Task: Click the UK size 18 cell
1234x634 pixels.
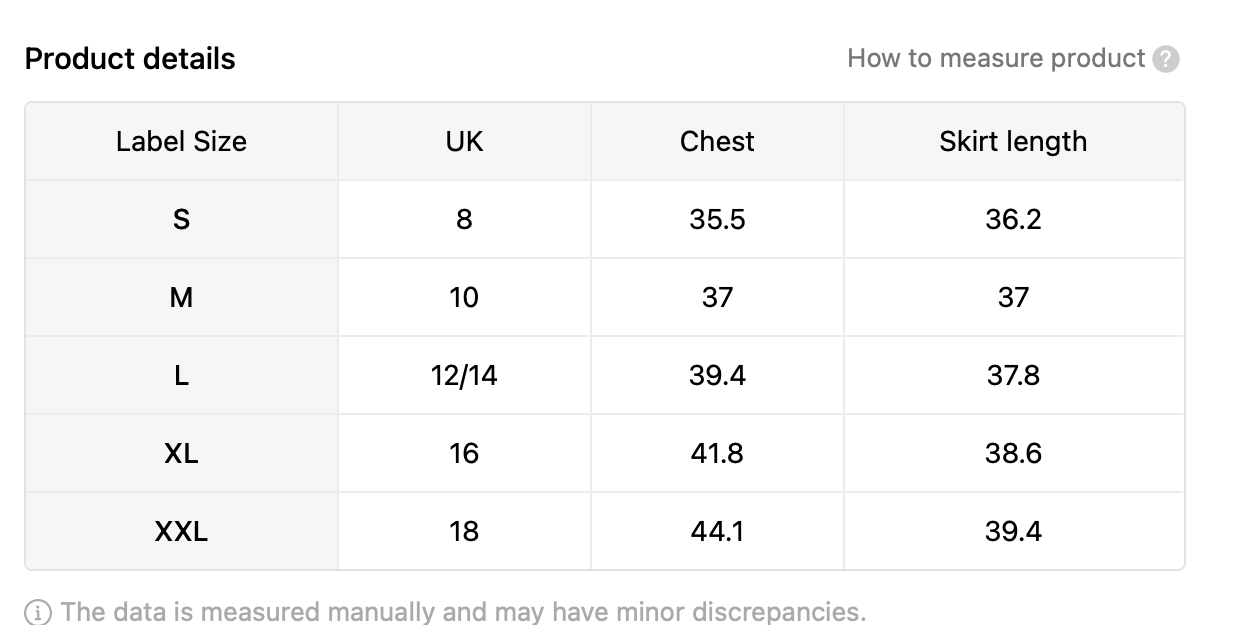Action: tap(464, 531)
